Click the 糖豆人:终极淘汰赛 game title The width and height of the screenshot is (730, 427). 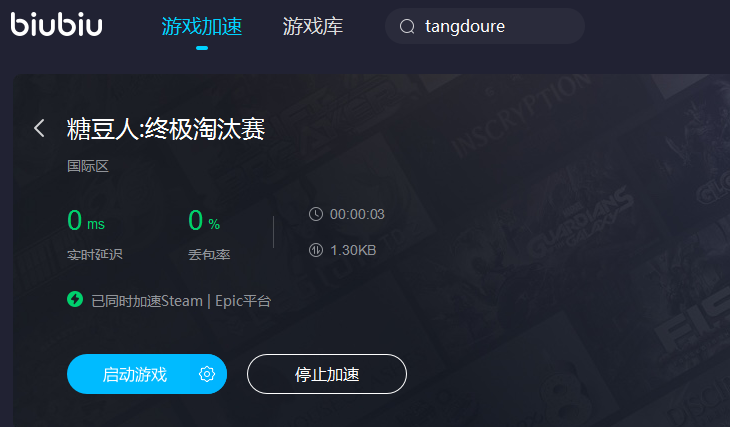point(166,129)
